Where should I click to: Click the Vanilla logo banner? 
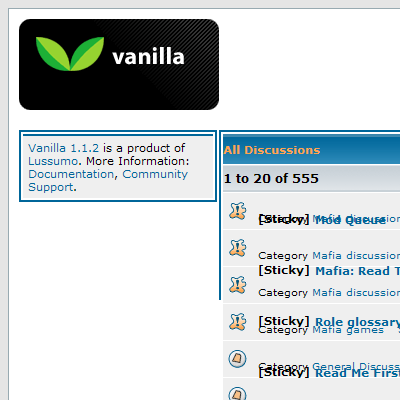click(119, 64)
